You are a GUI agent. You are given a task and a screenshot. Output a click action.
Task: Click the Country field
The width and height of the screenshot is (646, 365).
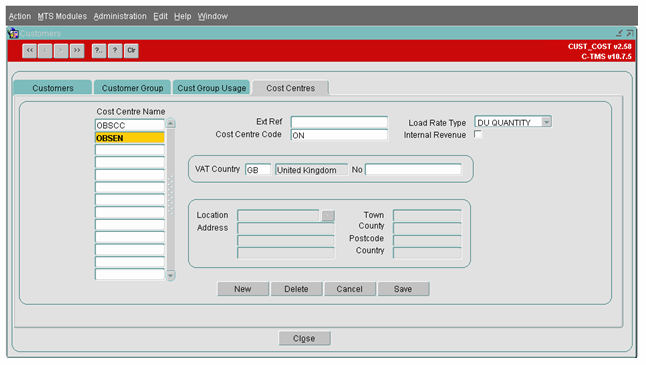(427, 253)
